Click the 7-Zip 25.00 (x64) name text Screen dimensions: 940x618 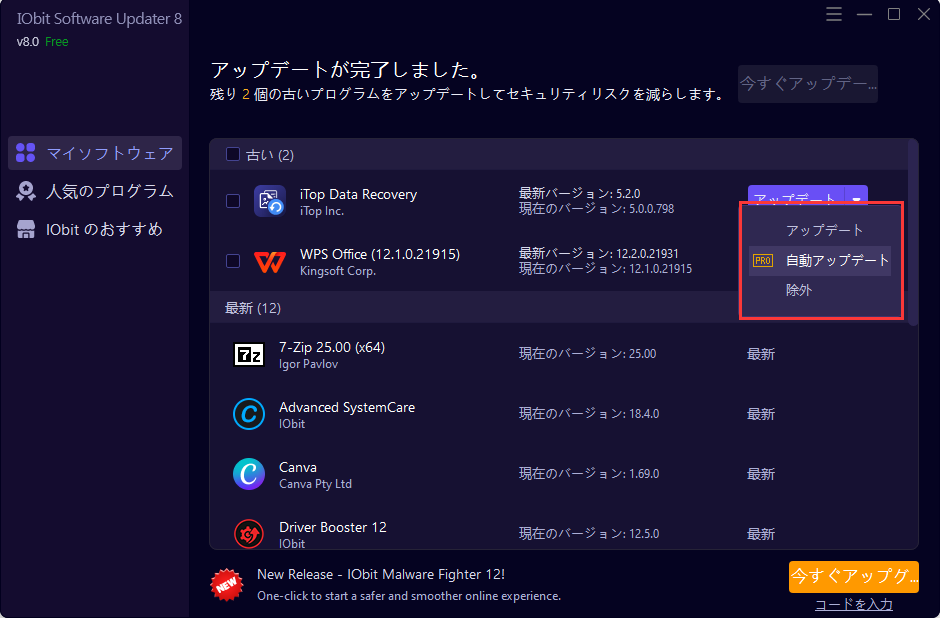coord(332,347)
